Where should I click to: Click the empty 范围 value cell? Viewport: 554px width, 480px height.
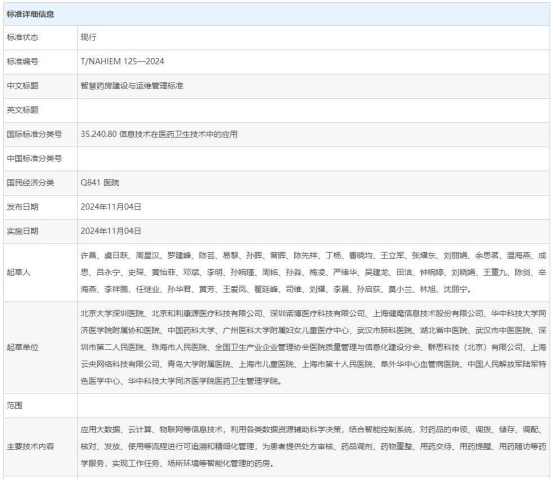pos(313,405)
